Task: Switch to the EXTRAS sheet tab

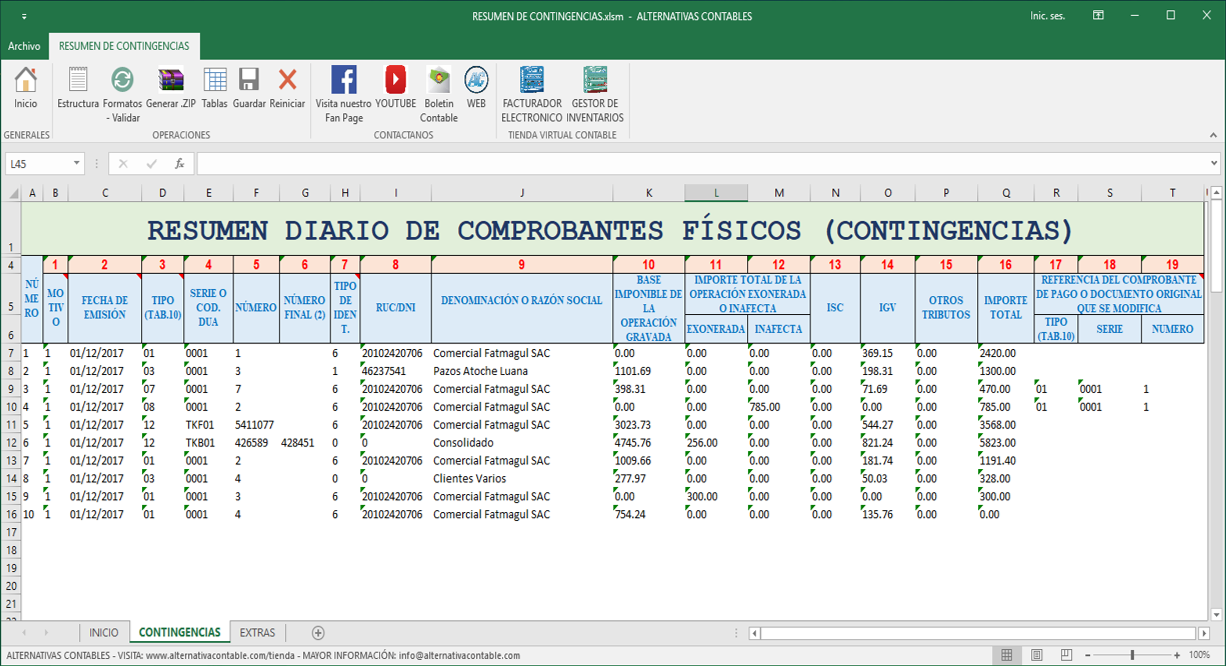Action: click(257, 633)
